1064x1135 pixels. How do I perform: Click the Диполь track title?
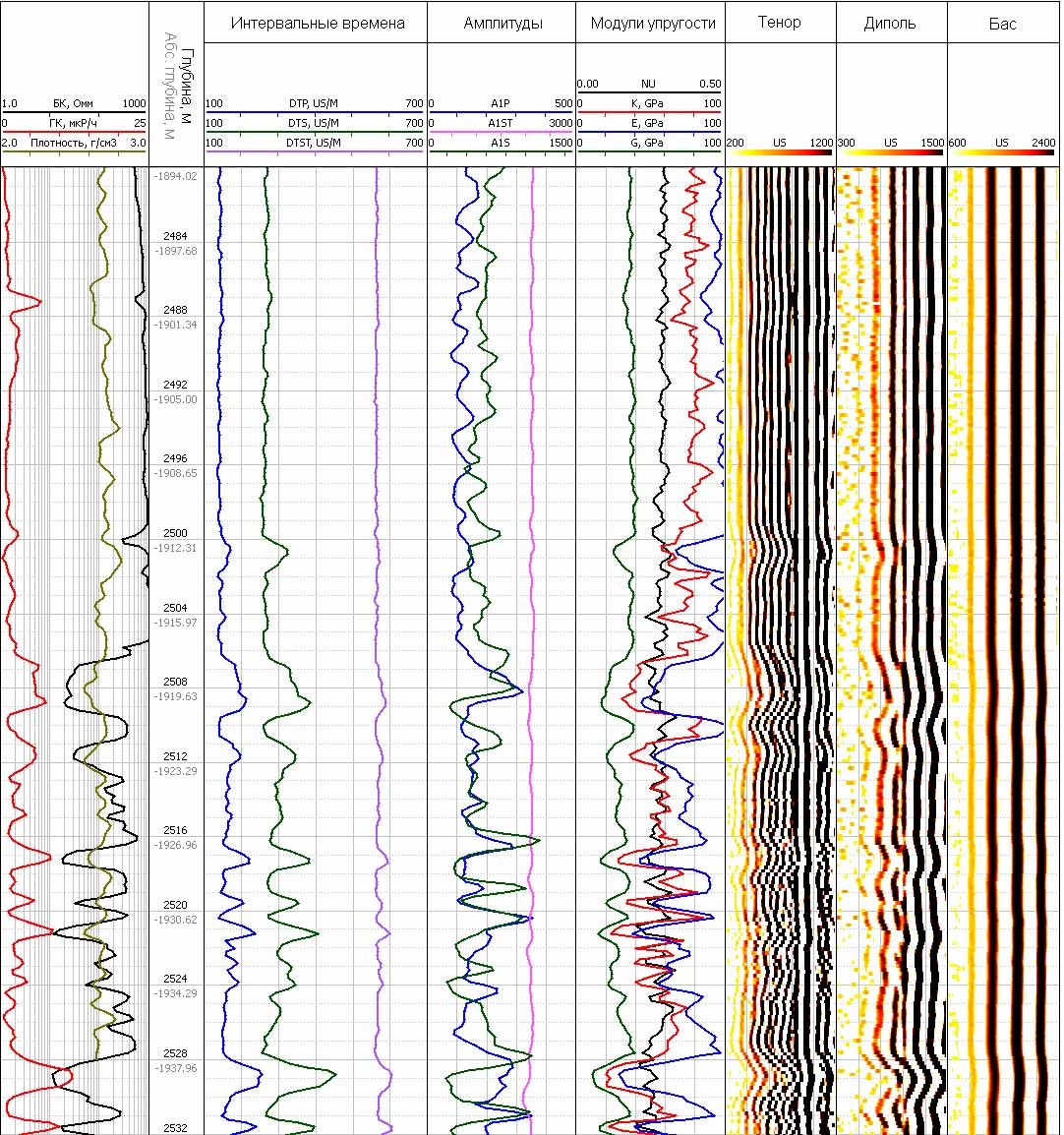pyautogui.click(x=891, y=23)
